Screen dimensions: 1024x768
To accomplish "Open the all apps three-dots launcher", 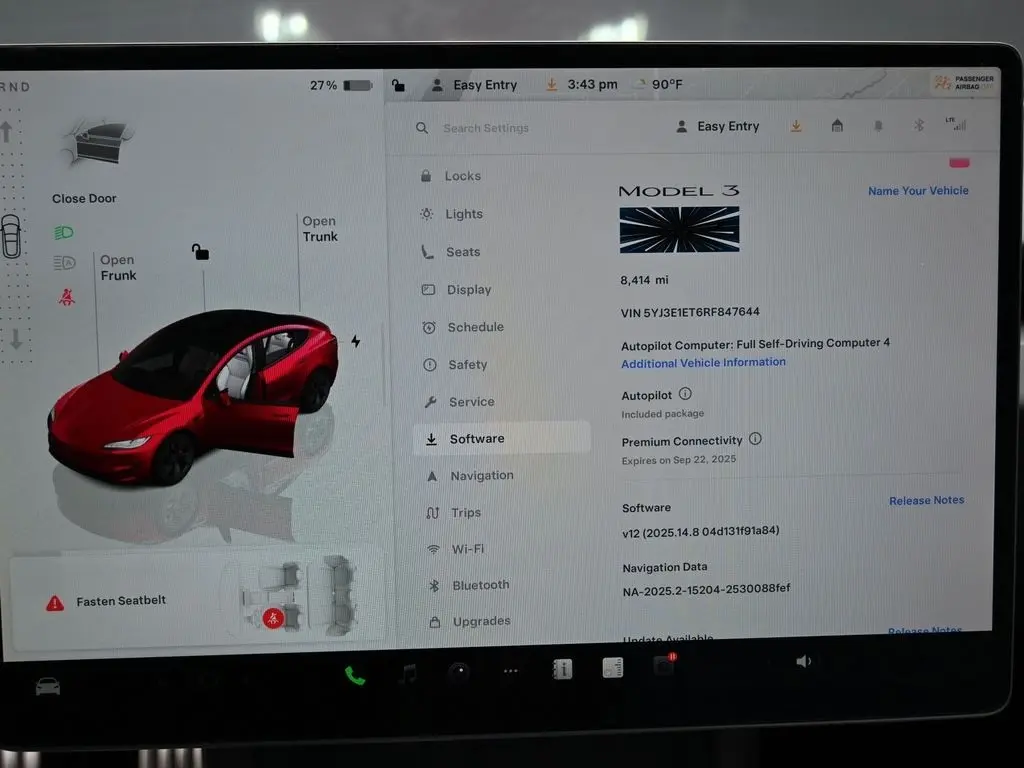I will tap(511, 671).
